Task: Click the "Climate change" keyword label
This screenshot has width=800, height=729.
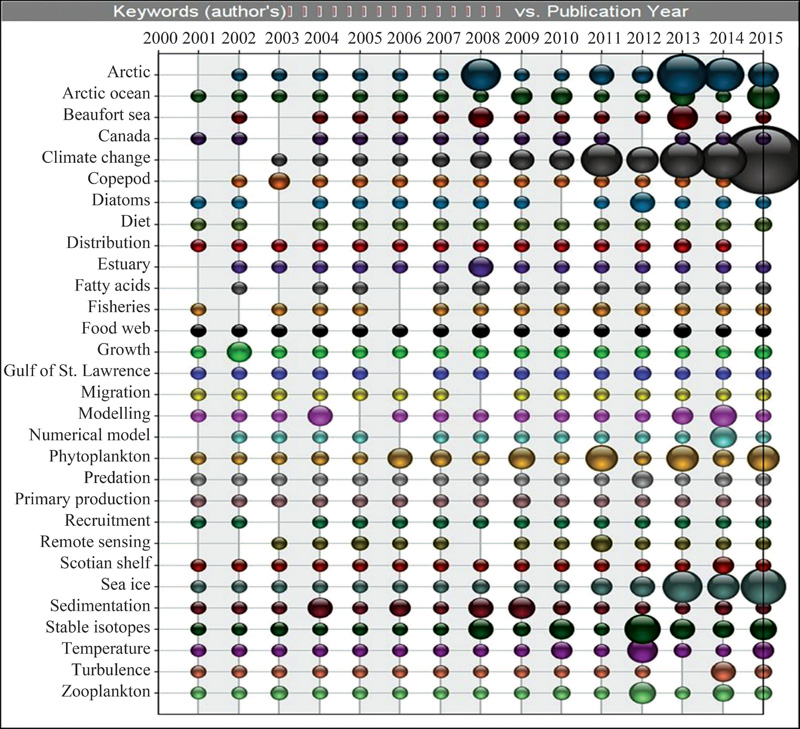Action: point(96,158)
